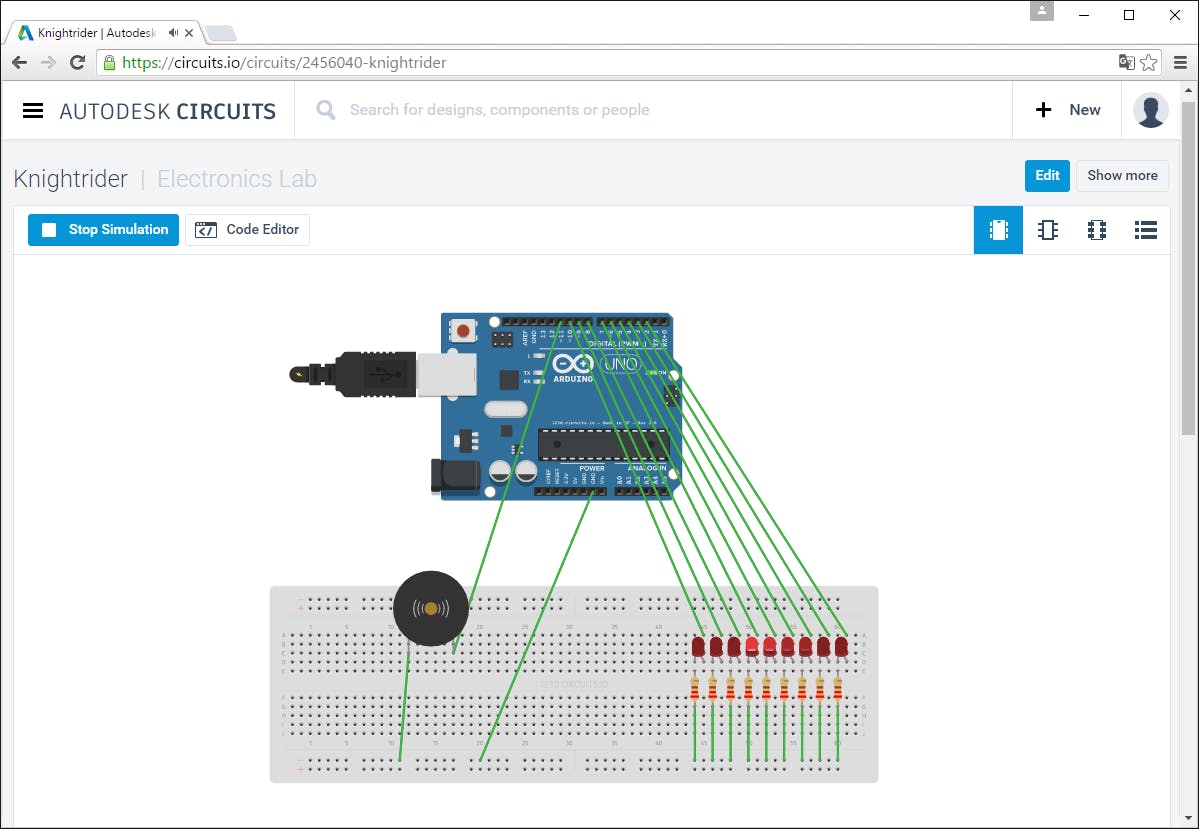Switch to the schematic view icon
1199x829 pixels.
tap(1048, 229)
